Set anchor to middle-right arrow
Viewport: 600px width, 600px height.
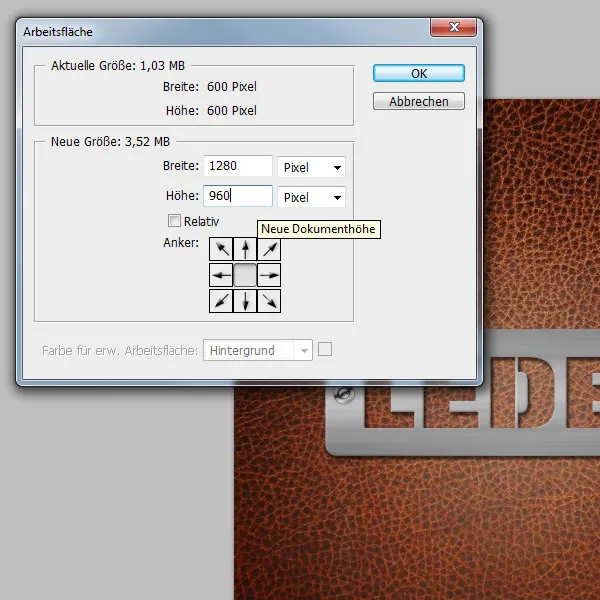270,275
